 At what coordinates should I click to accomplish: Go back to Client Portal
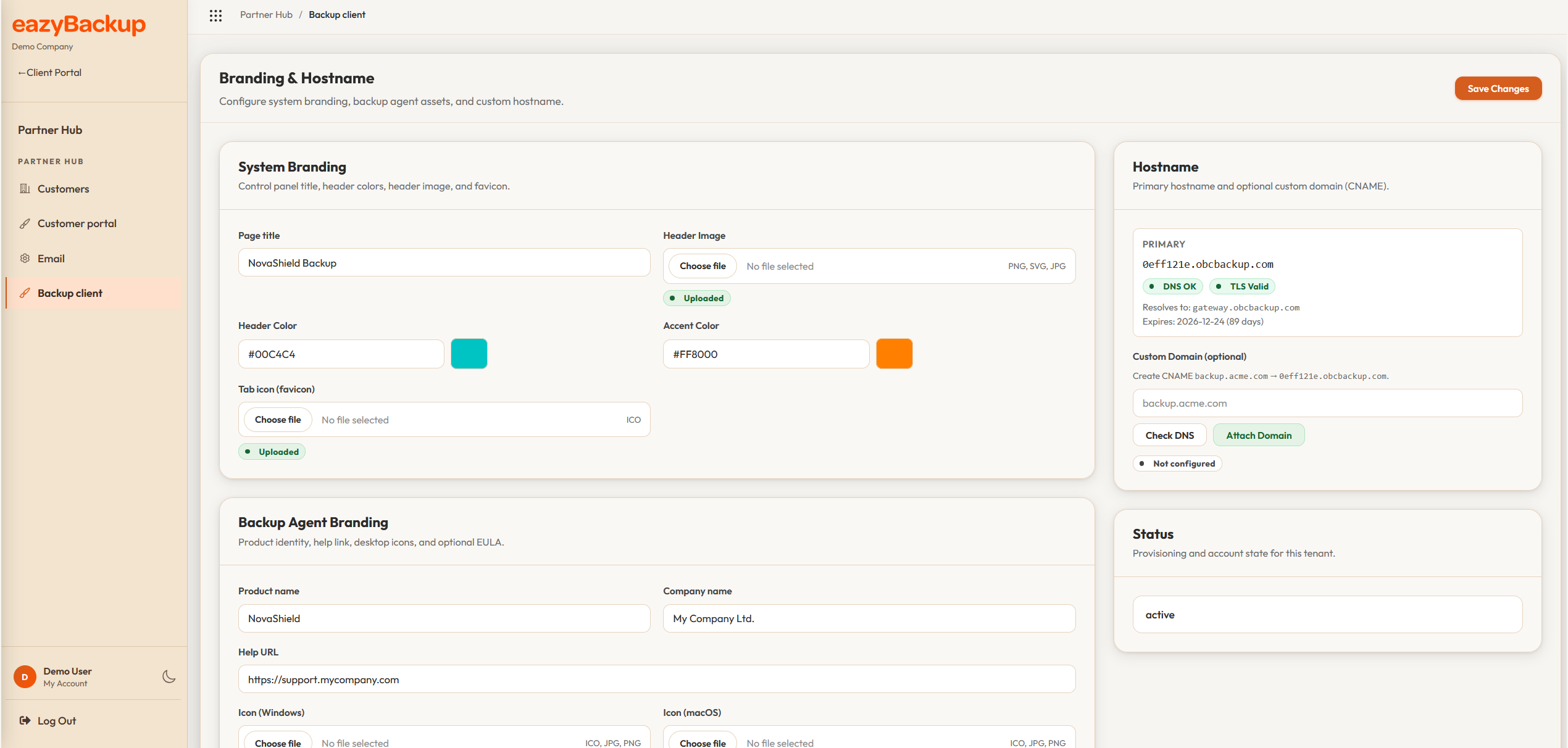tap(50, 72)
